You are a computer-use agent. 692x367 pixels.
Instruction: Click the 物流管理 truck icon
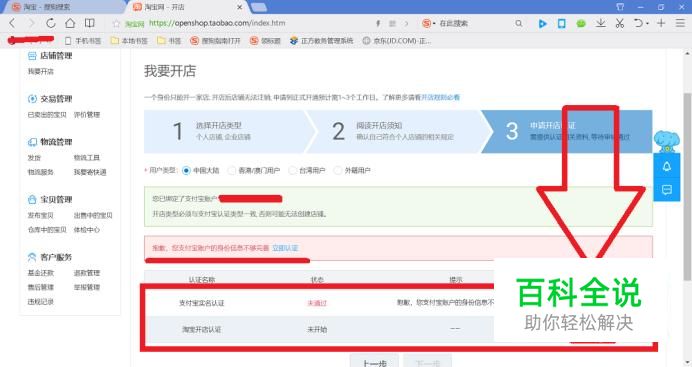pyautogui.click(x=32, y=142)
